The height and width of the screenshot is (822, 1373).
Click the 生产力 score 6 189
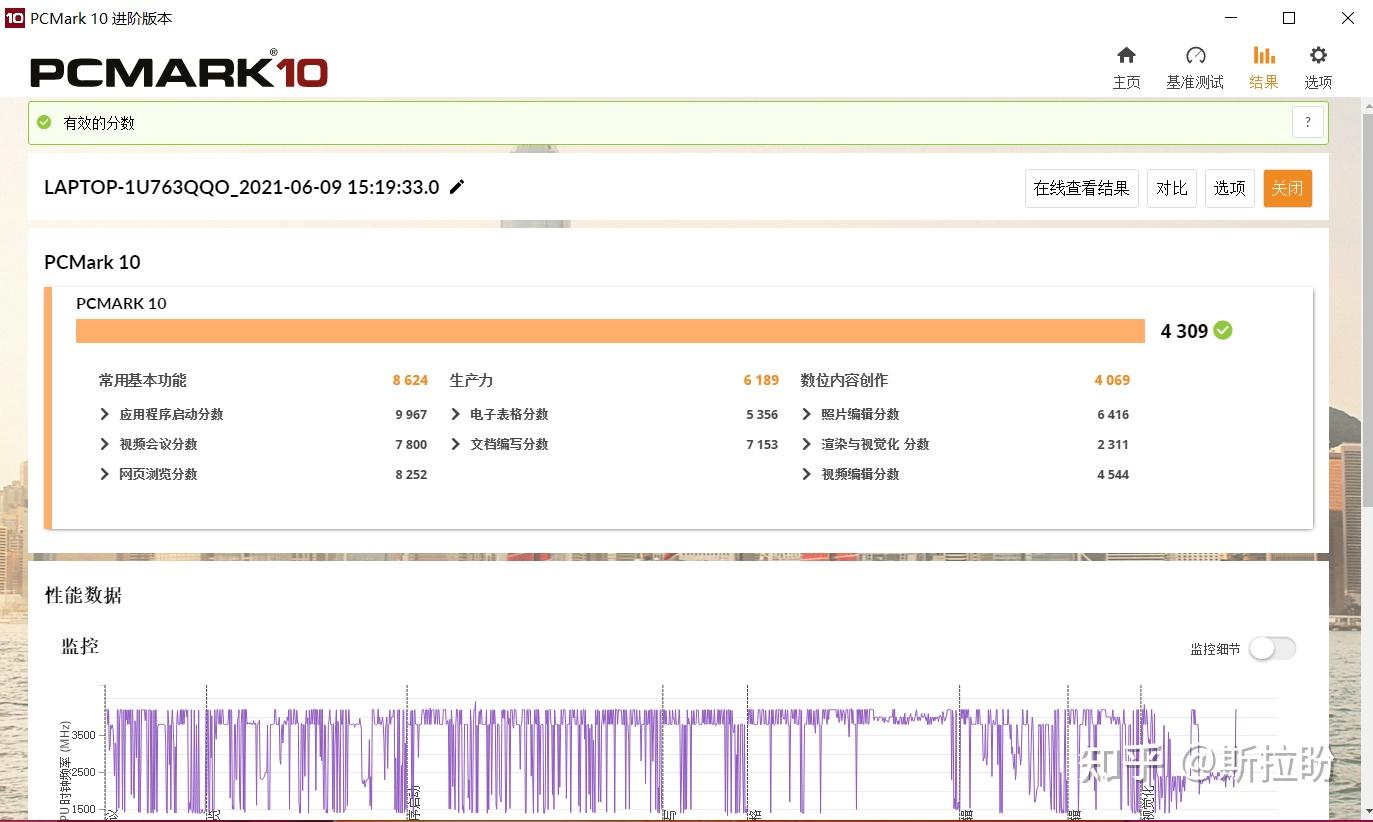pyautogui.click(x=761, y=380)
